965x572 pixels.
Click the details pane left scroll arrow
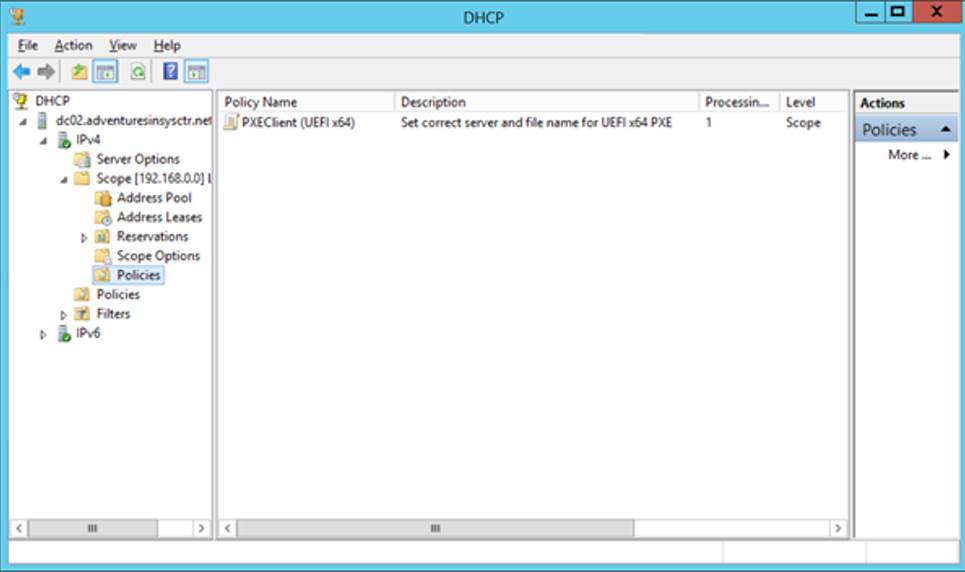click(x=228, y=528)
